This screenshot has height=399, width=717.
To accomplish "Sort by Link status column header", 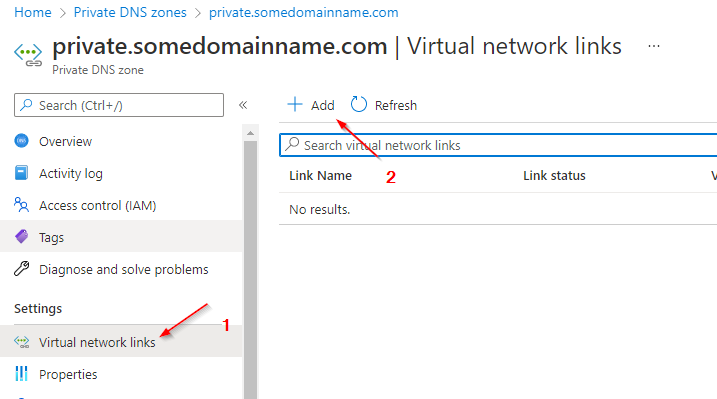I will point(554,176).
